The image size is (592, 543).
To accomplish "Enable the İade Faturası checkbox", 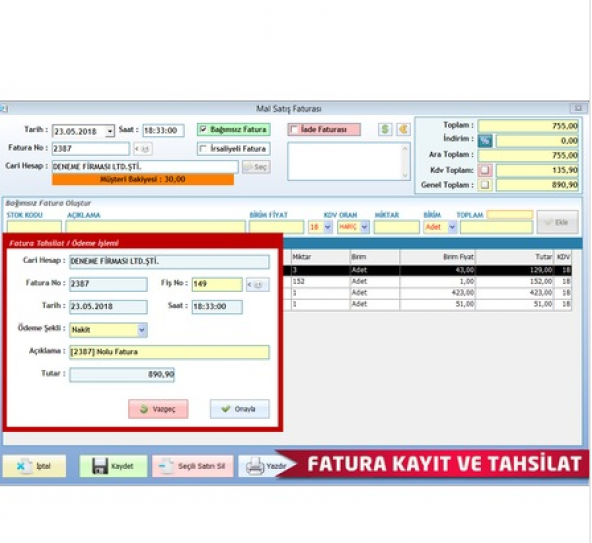I will pos(294,130).
